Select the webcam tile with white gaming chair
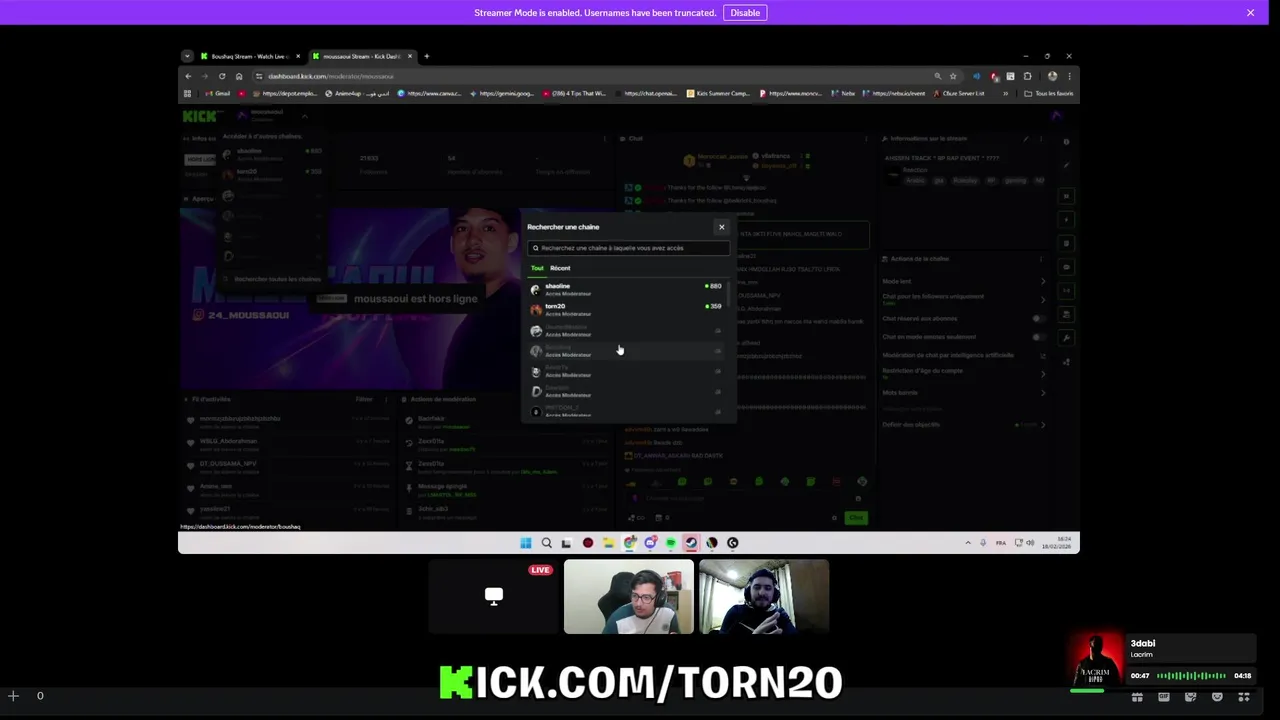The height and width of the screenshot is (720, 1280). [628, 596]
